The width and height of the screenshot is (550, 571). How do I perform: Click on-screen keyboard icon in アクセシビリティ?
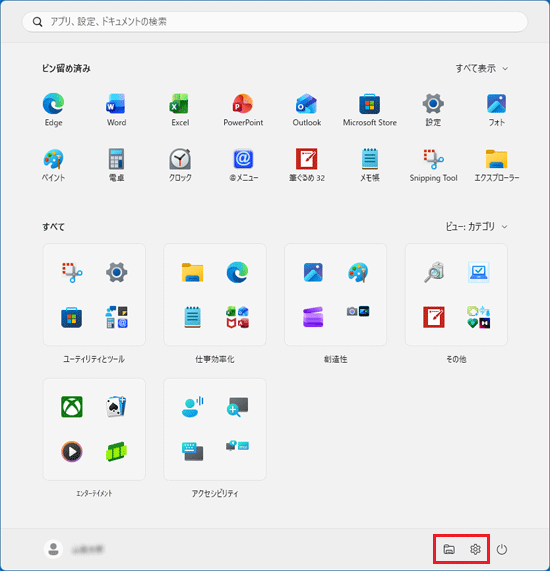[x=192, y=452]
